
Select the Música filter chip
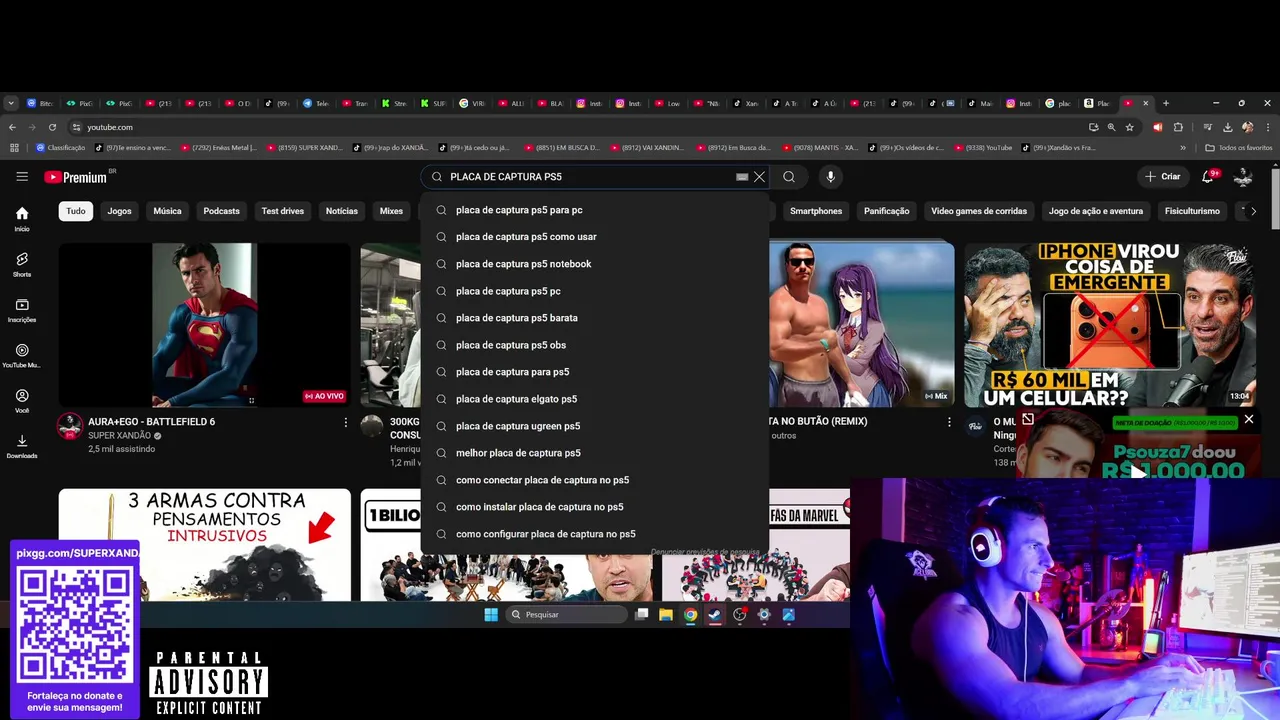[167, 211]
